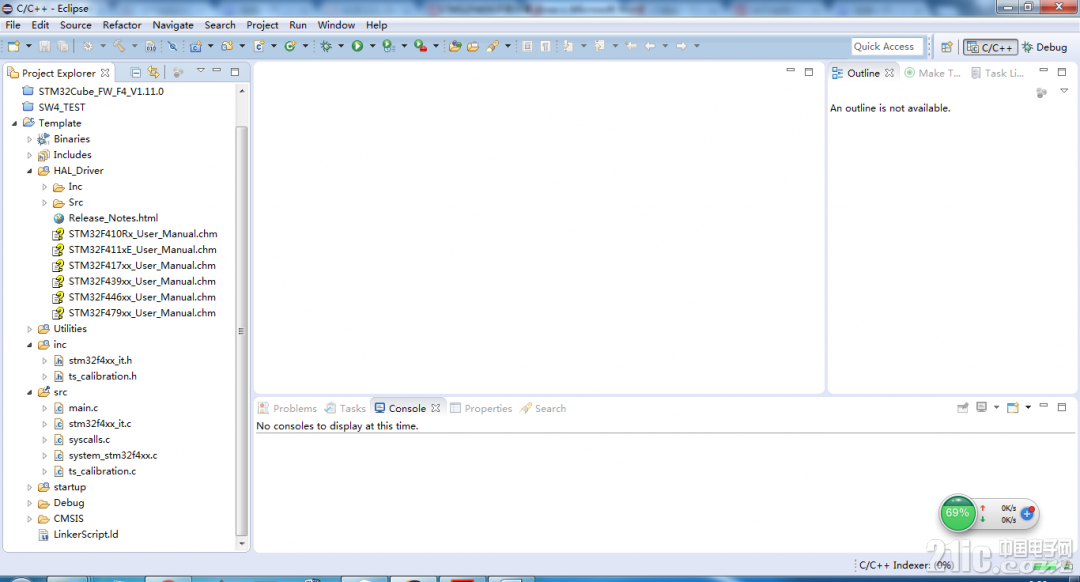Select Release_Notes.html in HAL_Driver
Image resolution: width=1080 pixels, height=582 pixels.
coord(113,218)
